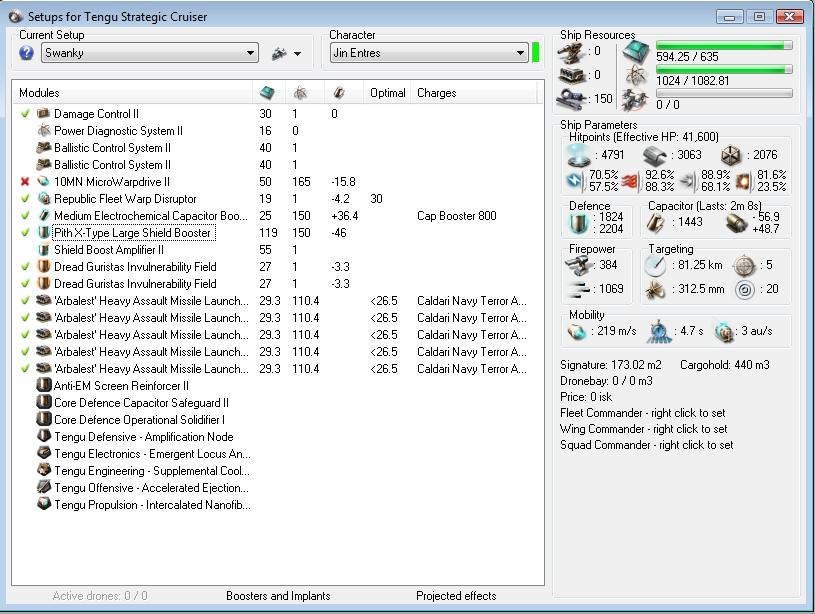Screen dimensions: 815x614
Task: Toggle the Damage Control II active checkmark
Action: pos(25,113)
